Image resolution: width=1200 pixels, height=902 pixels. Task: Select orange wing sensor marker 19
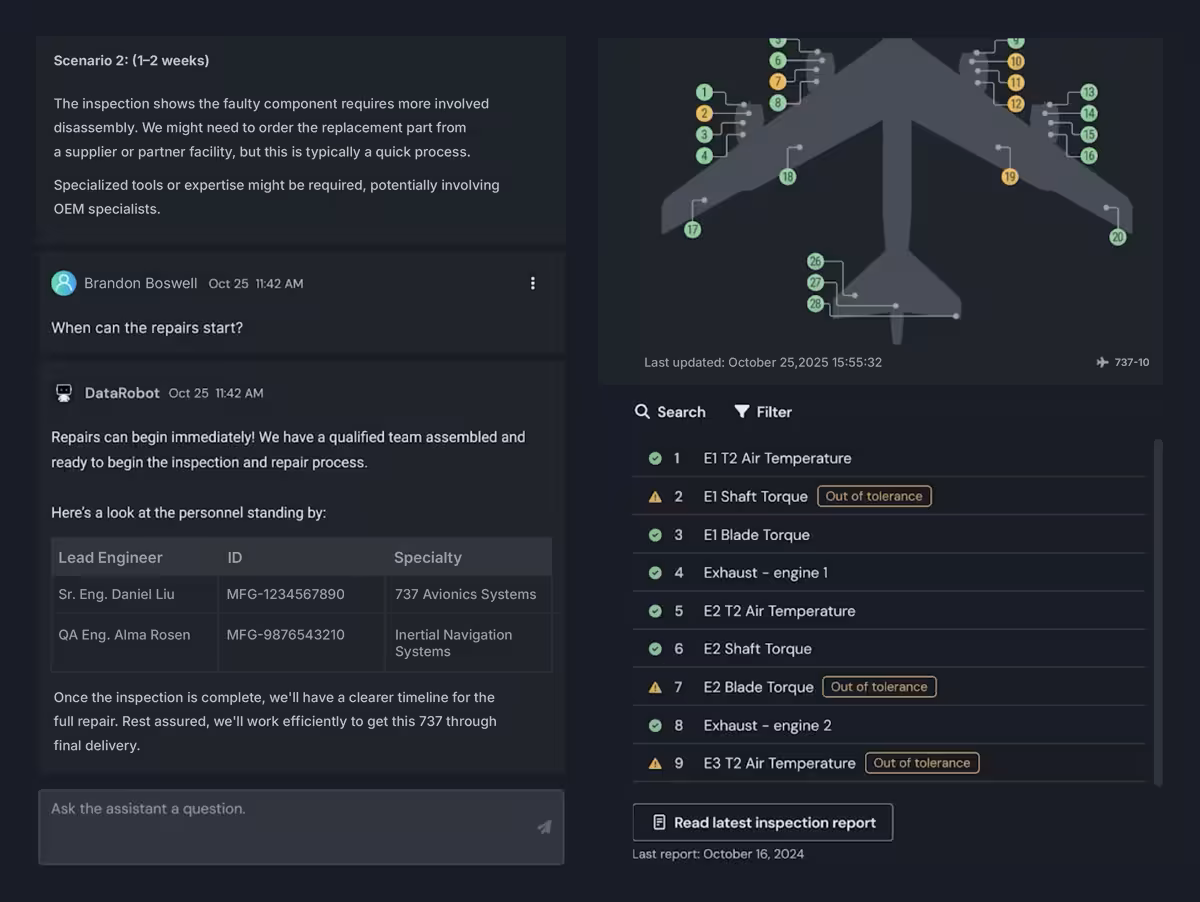click(1009, 177)
